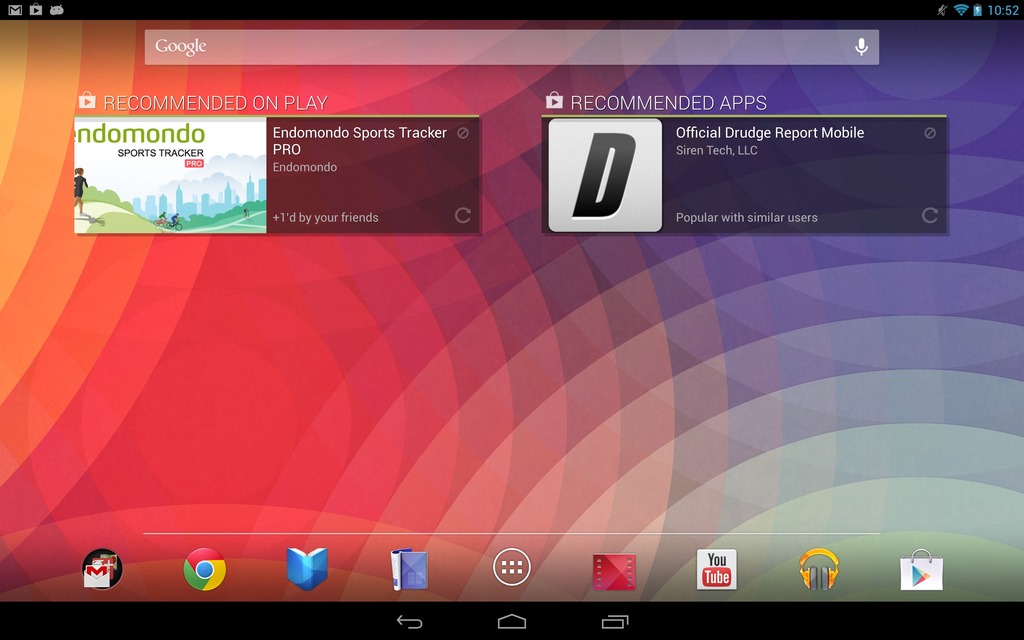Tap the Play bag icon beside Recommended Apps
This screenshot has height=640, width=1024.
tap(554, 101)
